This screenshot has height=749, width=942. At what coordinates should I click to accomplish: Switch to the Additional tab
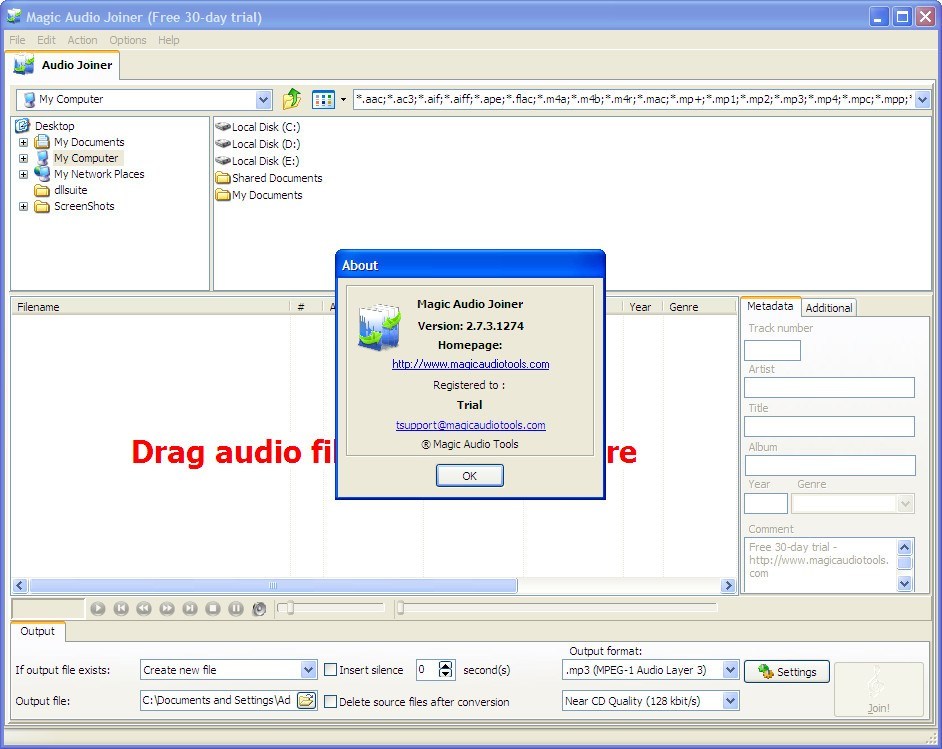828,308
